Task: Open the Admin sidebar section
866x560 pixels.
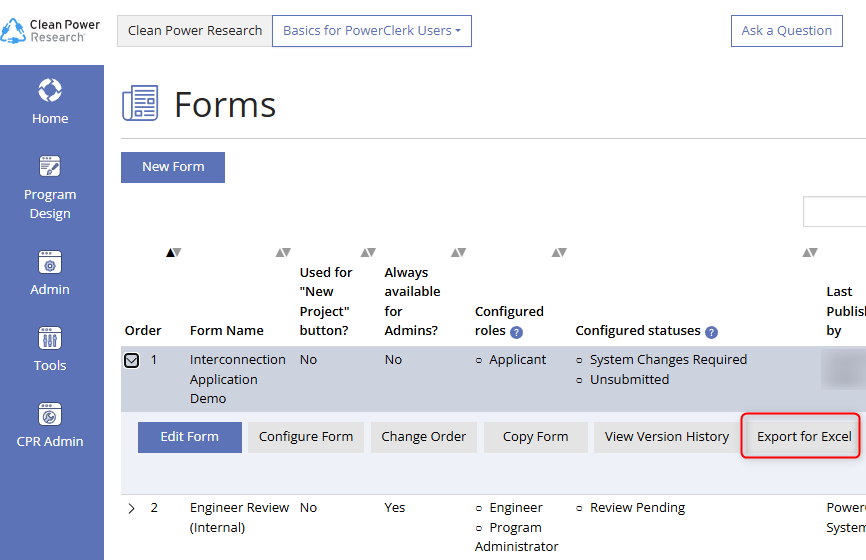Action: [x=50, y=273]
